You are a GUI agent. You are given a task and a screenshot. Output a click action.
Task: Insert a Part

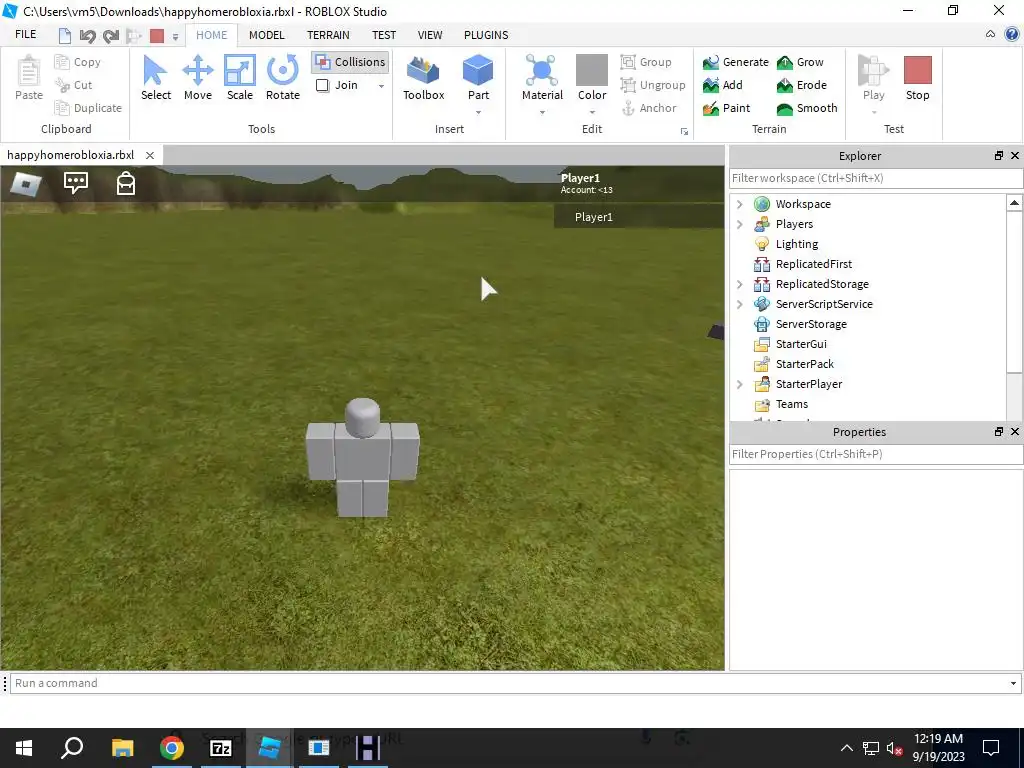[478, 78]
